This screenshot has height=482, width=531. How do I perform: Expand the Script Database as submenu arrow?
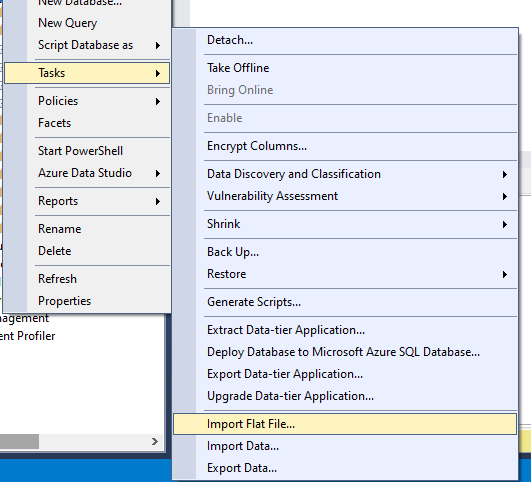pos(158,45)
